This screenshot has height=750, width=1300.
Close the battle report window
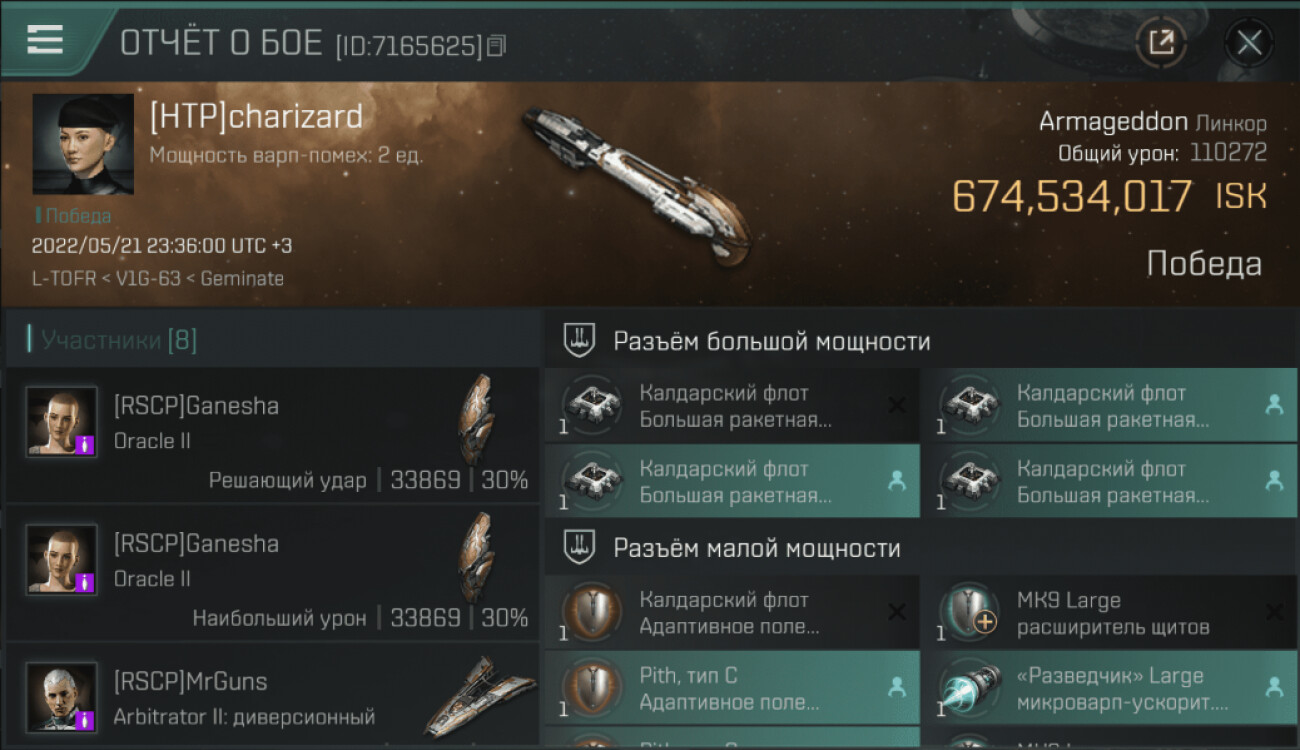[1249, 42]
